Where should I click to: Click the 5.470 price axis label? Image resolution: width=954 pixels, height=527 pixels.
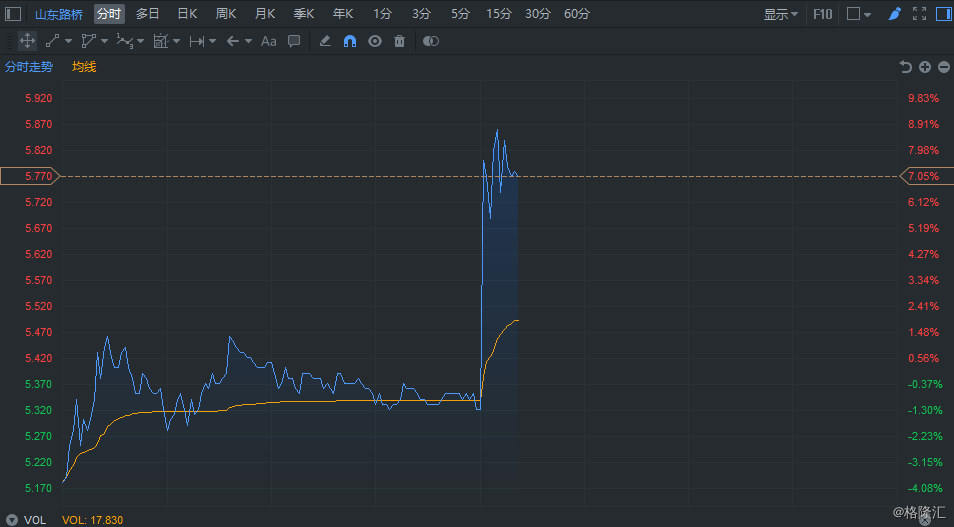tap(38, 332)
